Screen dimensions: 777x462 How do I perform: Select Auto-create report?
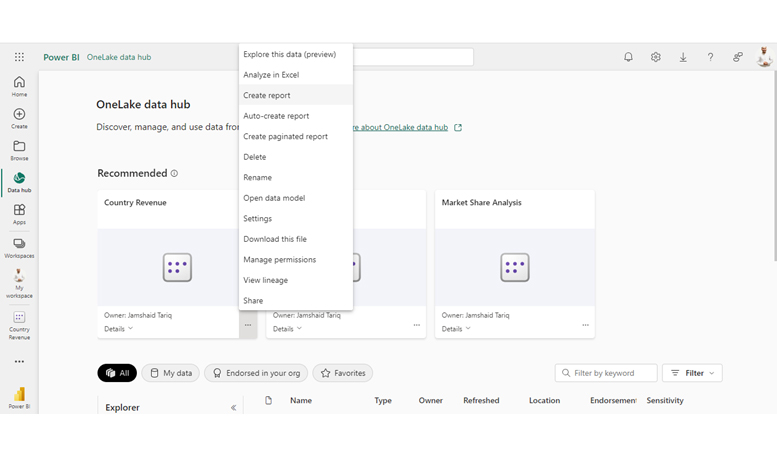point(296,116)
